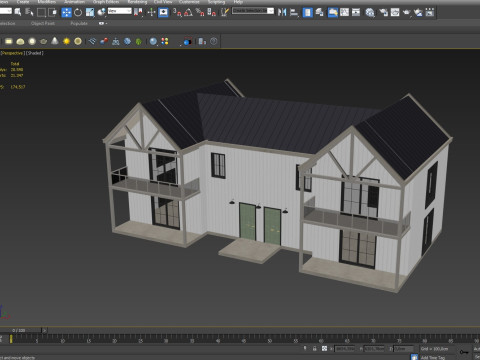Viewport: 480px width, 360px height.
Task: Click the Perspective viewport label
Action: 12,53
